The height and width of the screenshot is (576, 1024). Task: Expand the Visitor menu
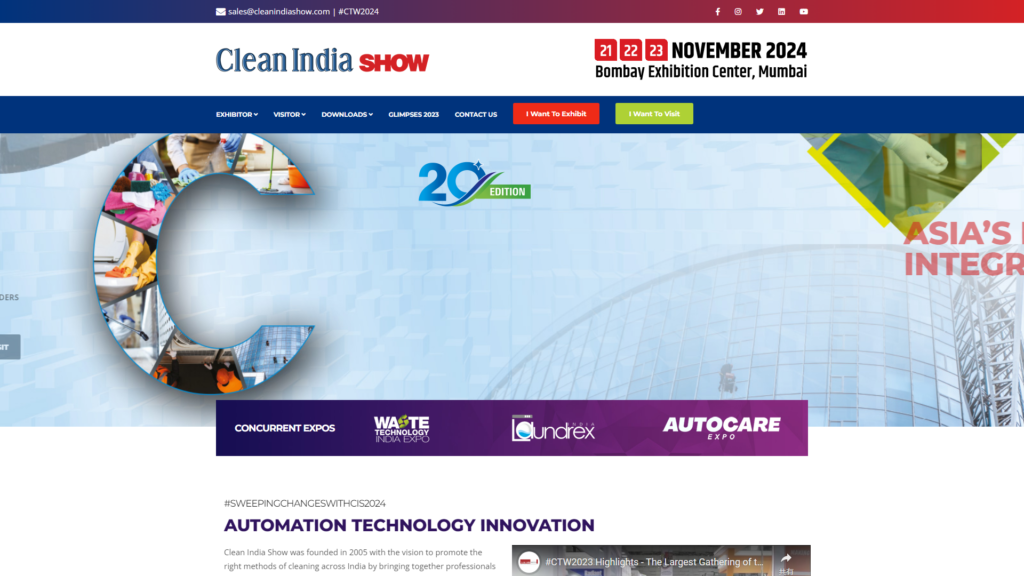tap(289, 114)
